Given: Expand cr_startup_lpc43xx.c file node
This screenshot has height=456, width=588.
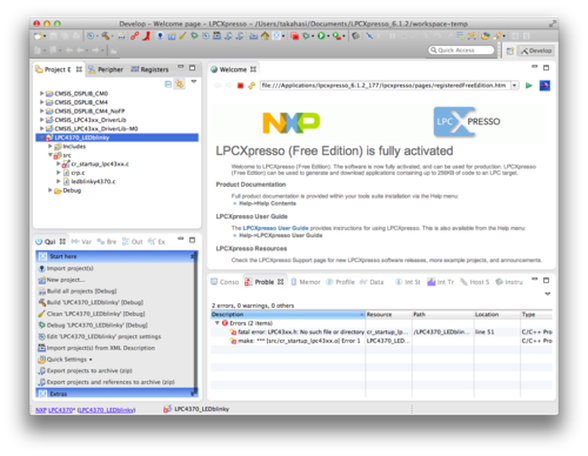Looking at the screenshot, I should 58,164.
